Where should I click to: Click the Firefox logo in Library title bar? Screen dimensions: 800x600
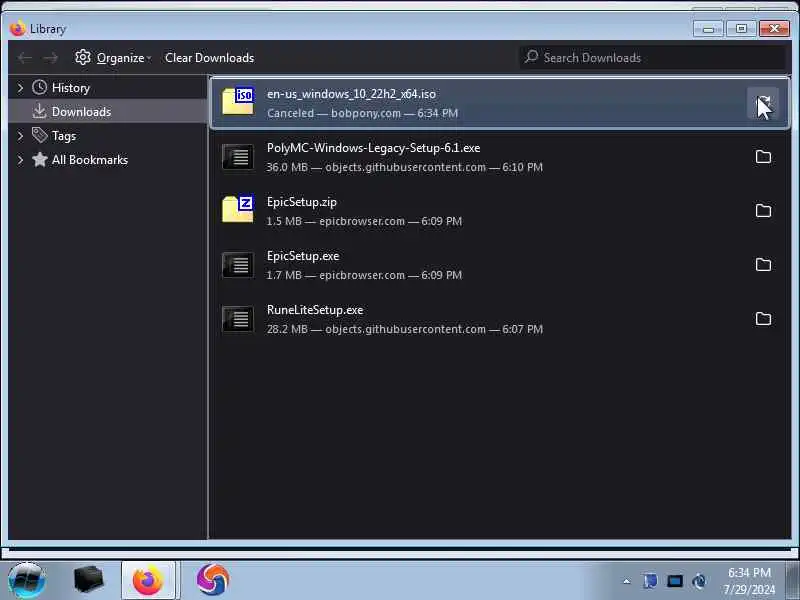[x=17, y=29]
